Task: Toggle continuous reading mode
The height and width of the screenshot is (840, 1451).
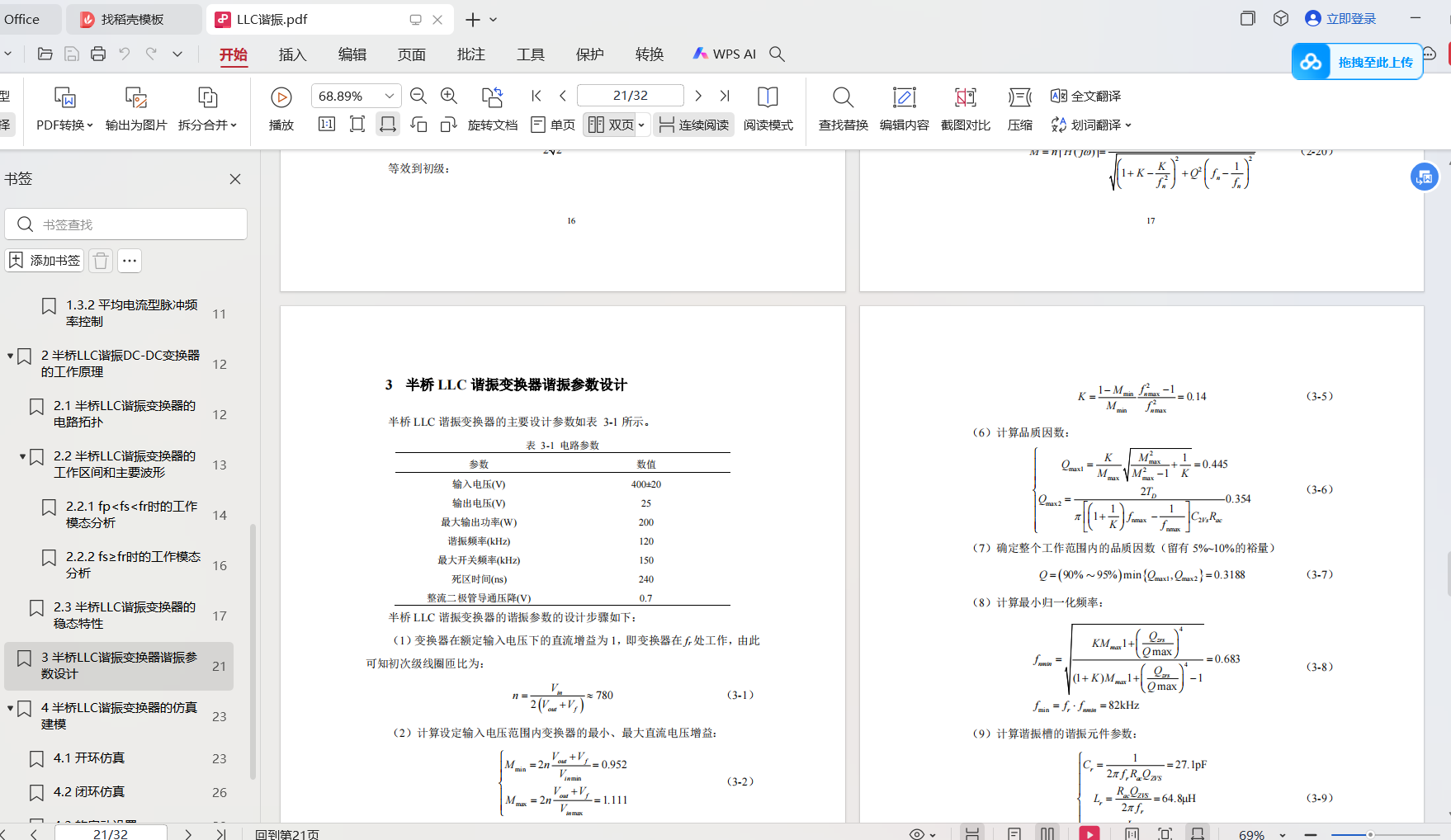Action: point(694,125)
